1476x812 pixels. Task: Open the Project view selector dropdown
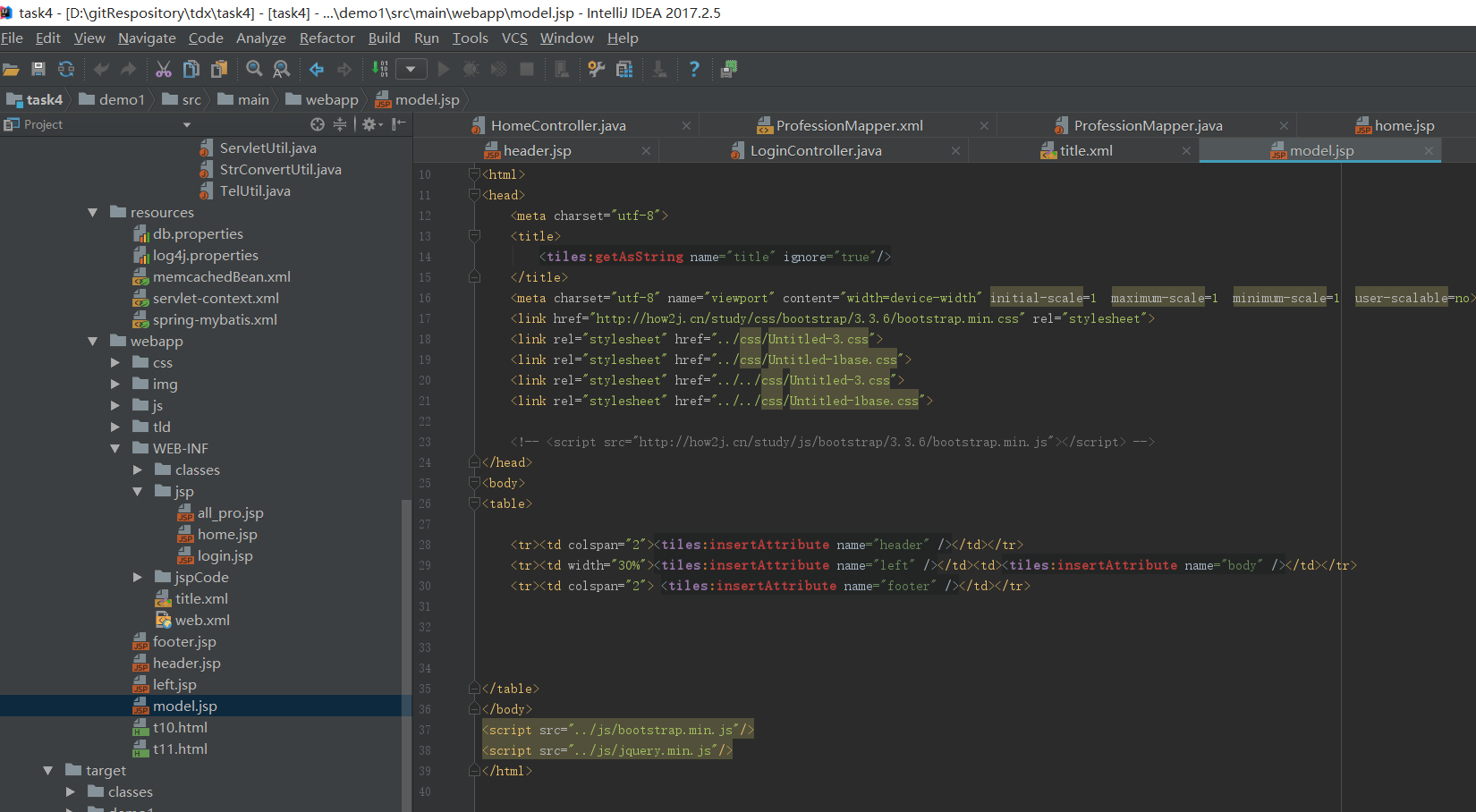coord(186,125)
